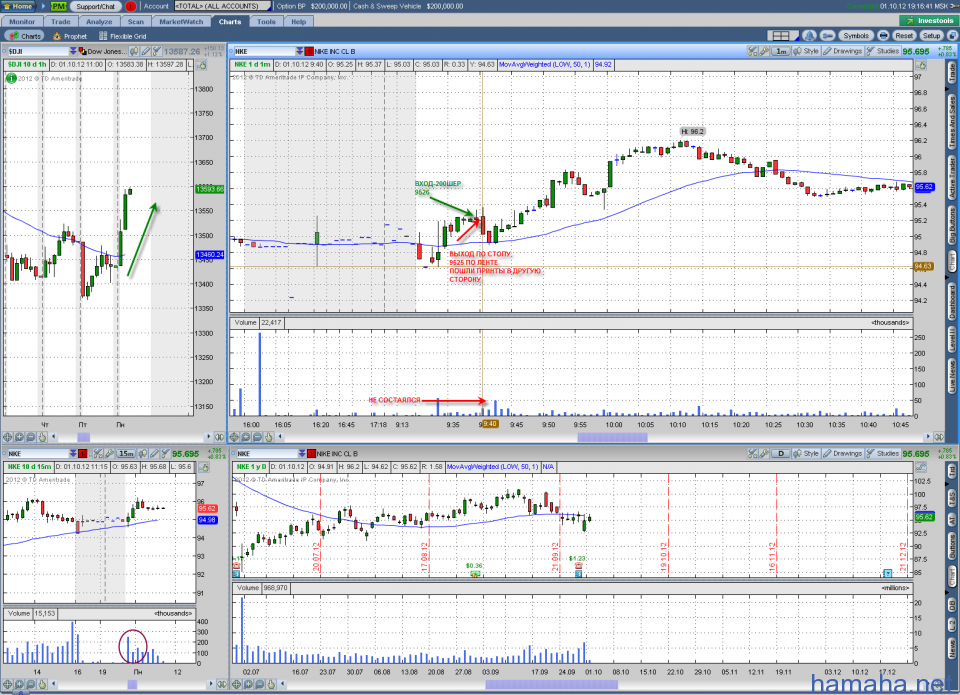Click the studies flask icon in $DJI chart
Viewport: 960px width, 695px height.
[156, 51]
